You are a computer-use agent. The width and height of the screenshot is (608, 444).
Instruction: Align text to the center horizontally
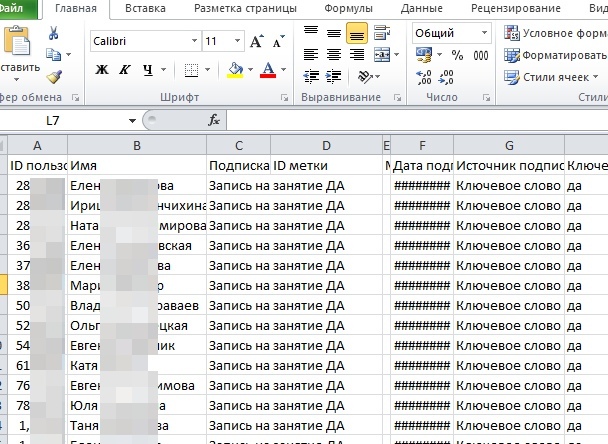[x=333, y=55]
